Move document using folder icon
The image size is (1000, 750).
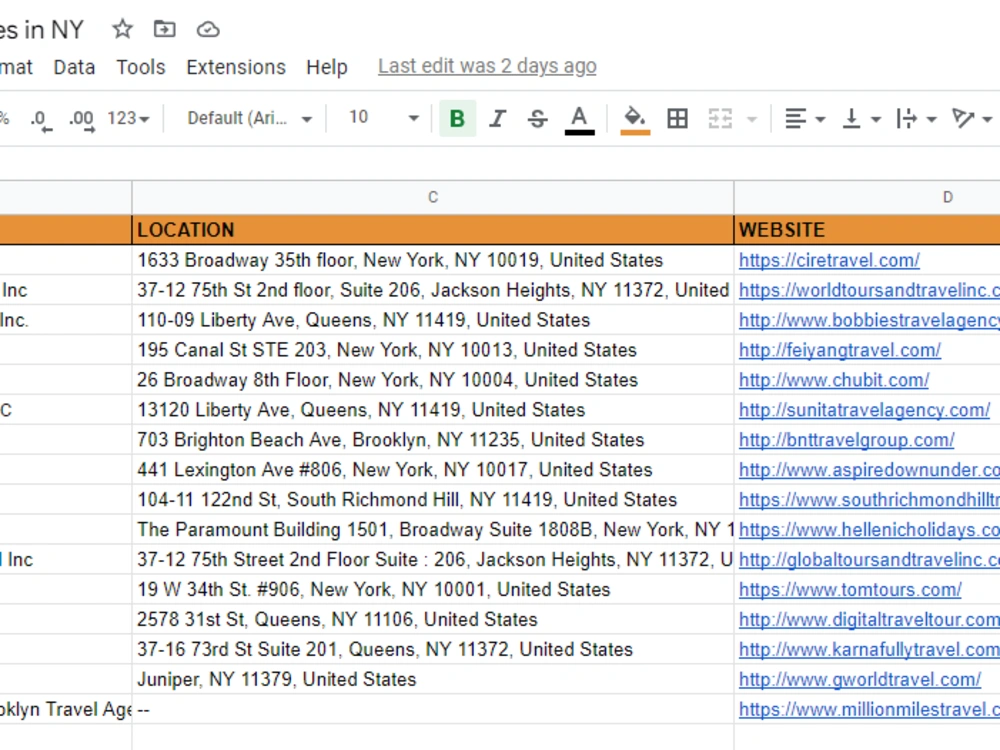click(x=165, y=29)
